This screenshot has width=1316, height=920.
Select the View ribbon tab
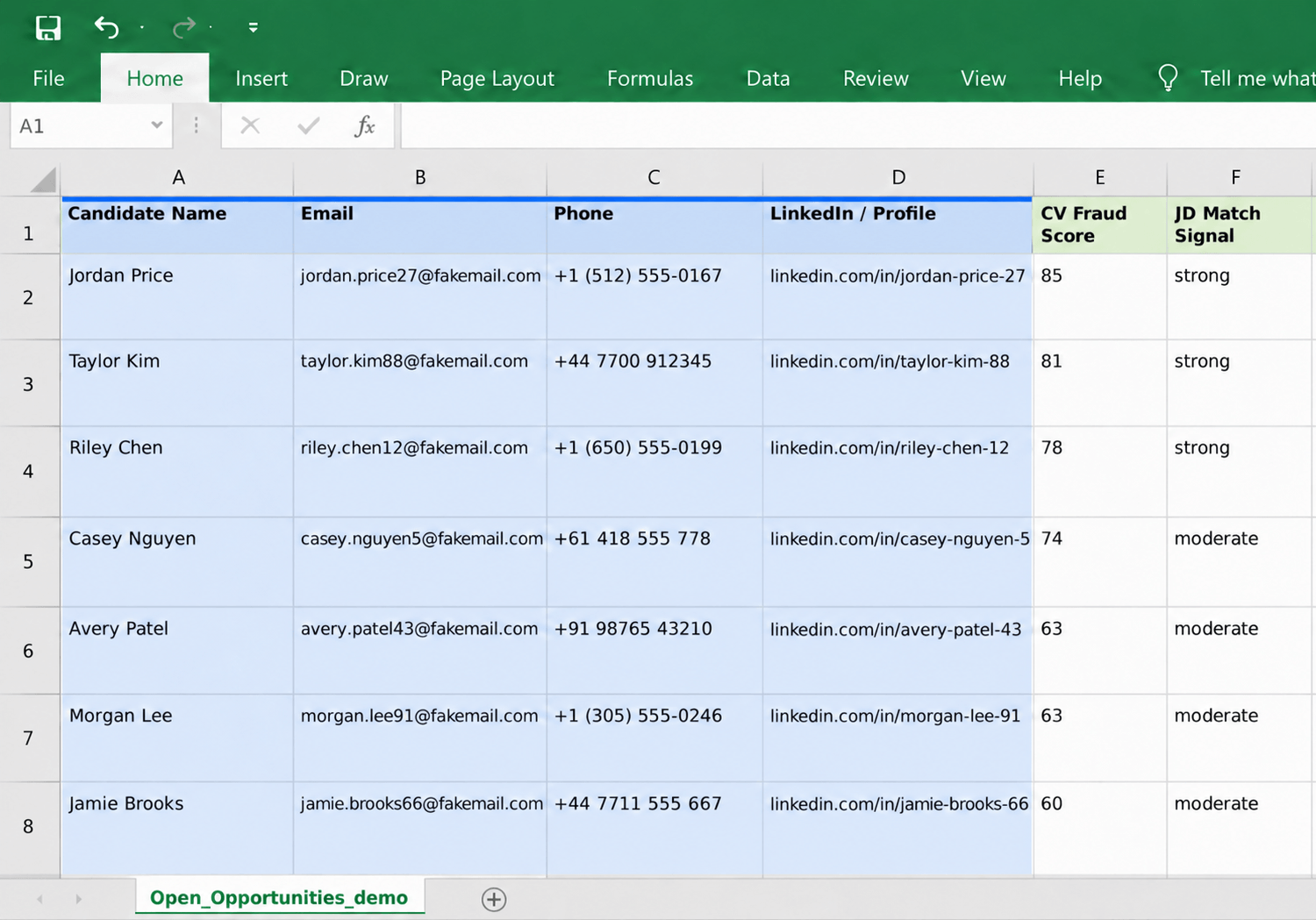coord(983,78)
